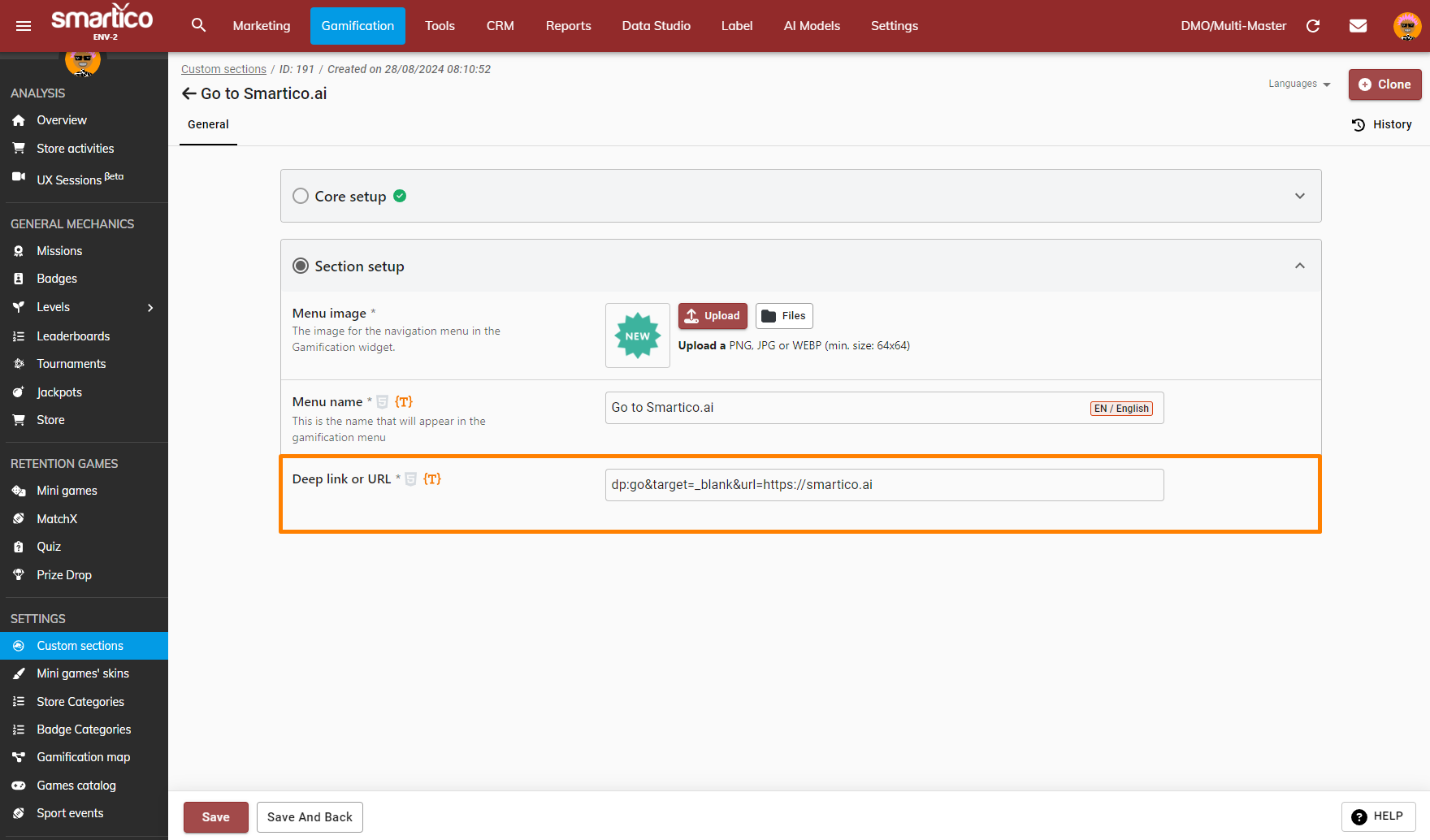This screenshot has height=840, width=1430.
Task: Open the hamburger navigation menu
Action: coord(24,26)
